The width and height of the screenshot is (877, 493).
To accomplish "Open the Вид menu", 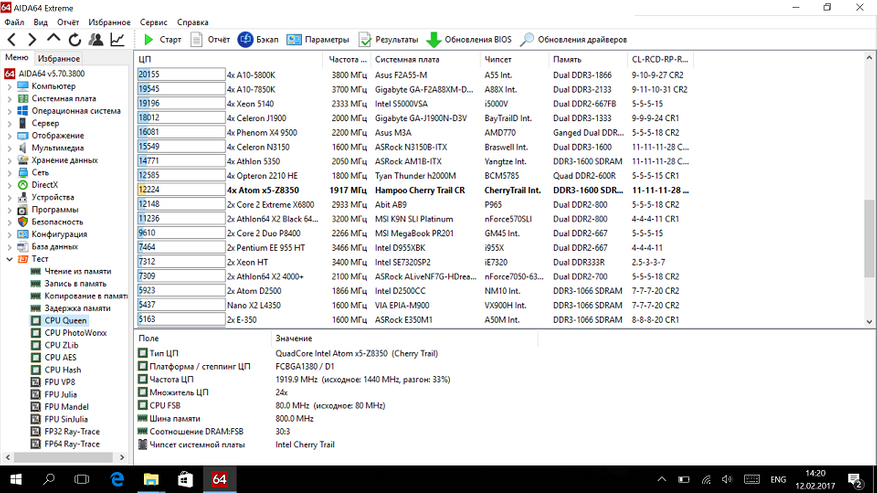I will pos(40,22).
